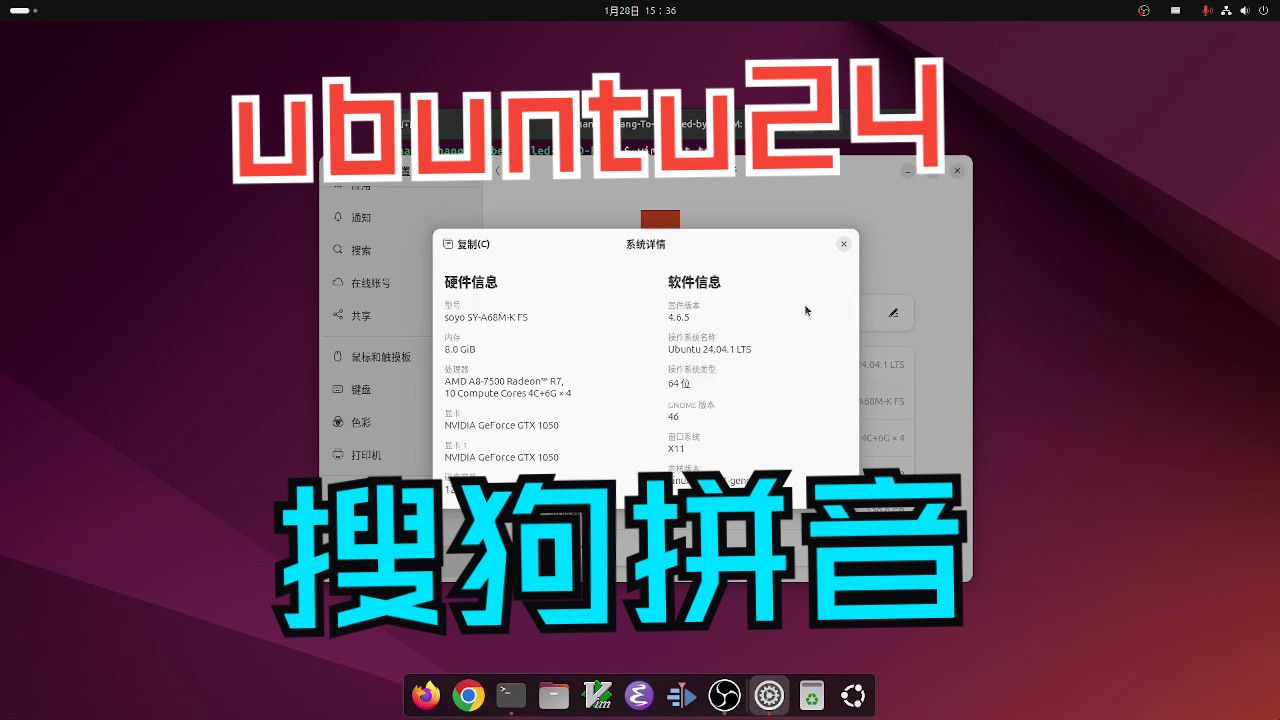This screenshot has width=1280, height=720.
Task: Open the power menu icon
Action: click(x=1263, y=10)
